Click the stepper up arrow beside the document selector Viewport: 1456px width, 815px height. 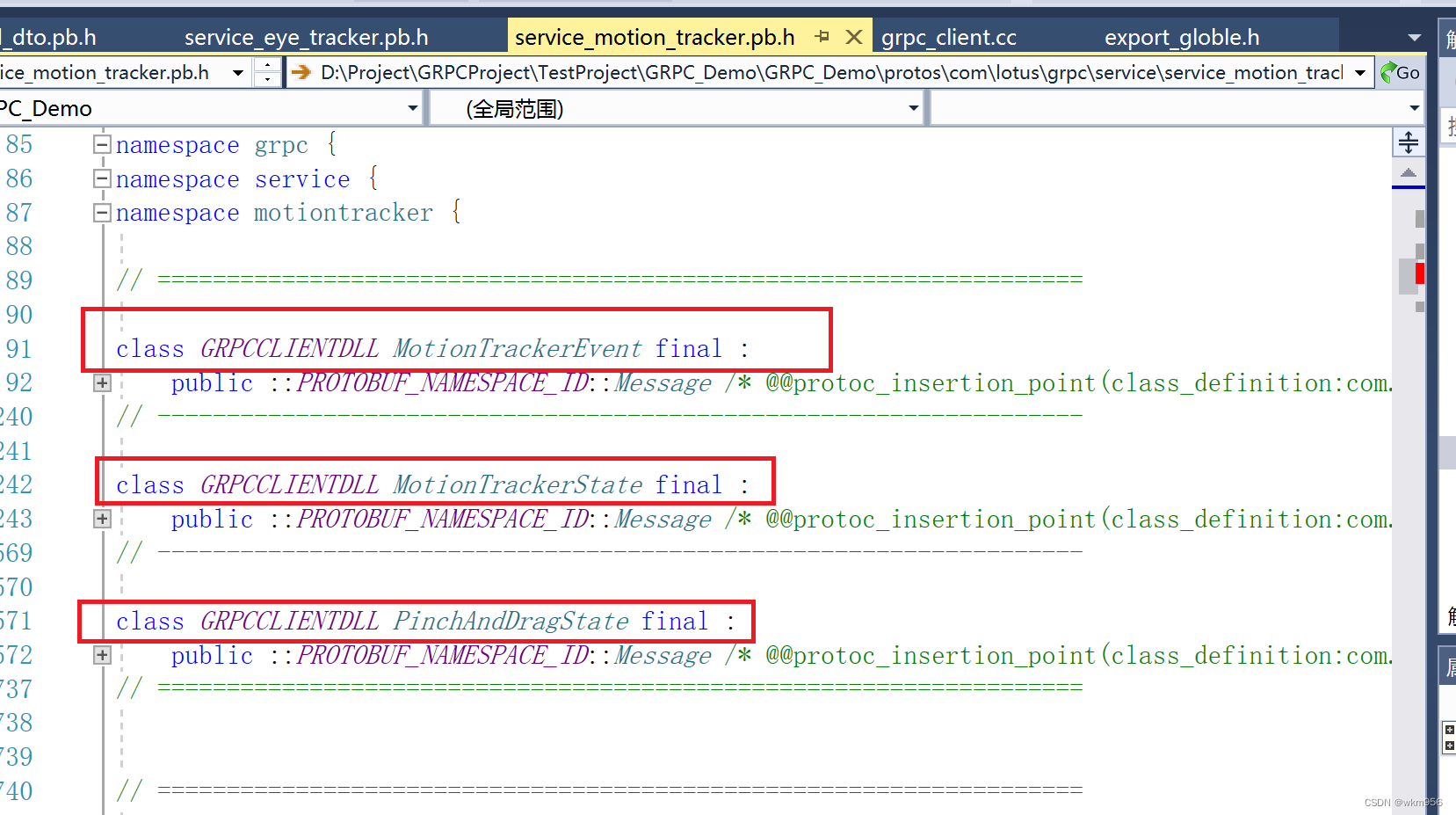coord(267,65)
